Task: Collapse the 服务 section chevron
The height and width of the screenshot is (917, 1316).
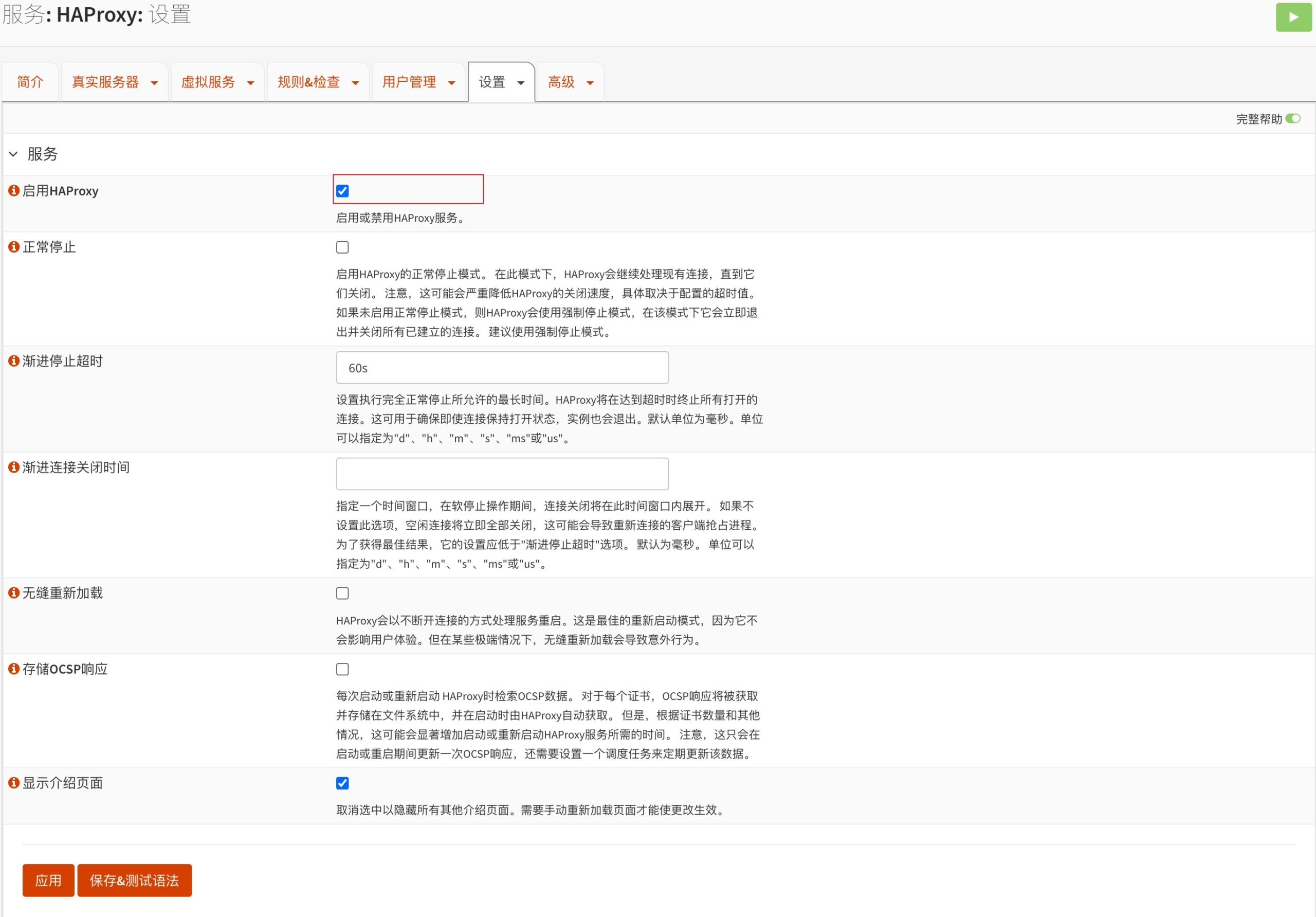Action: pos(13,154)
